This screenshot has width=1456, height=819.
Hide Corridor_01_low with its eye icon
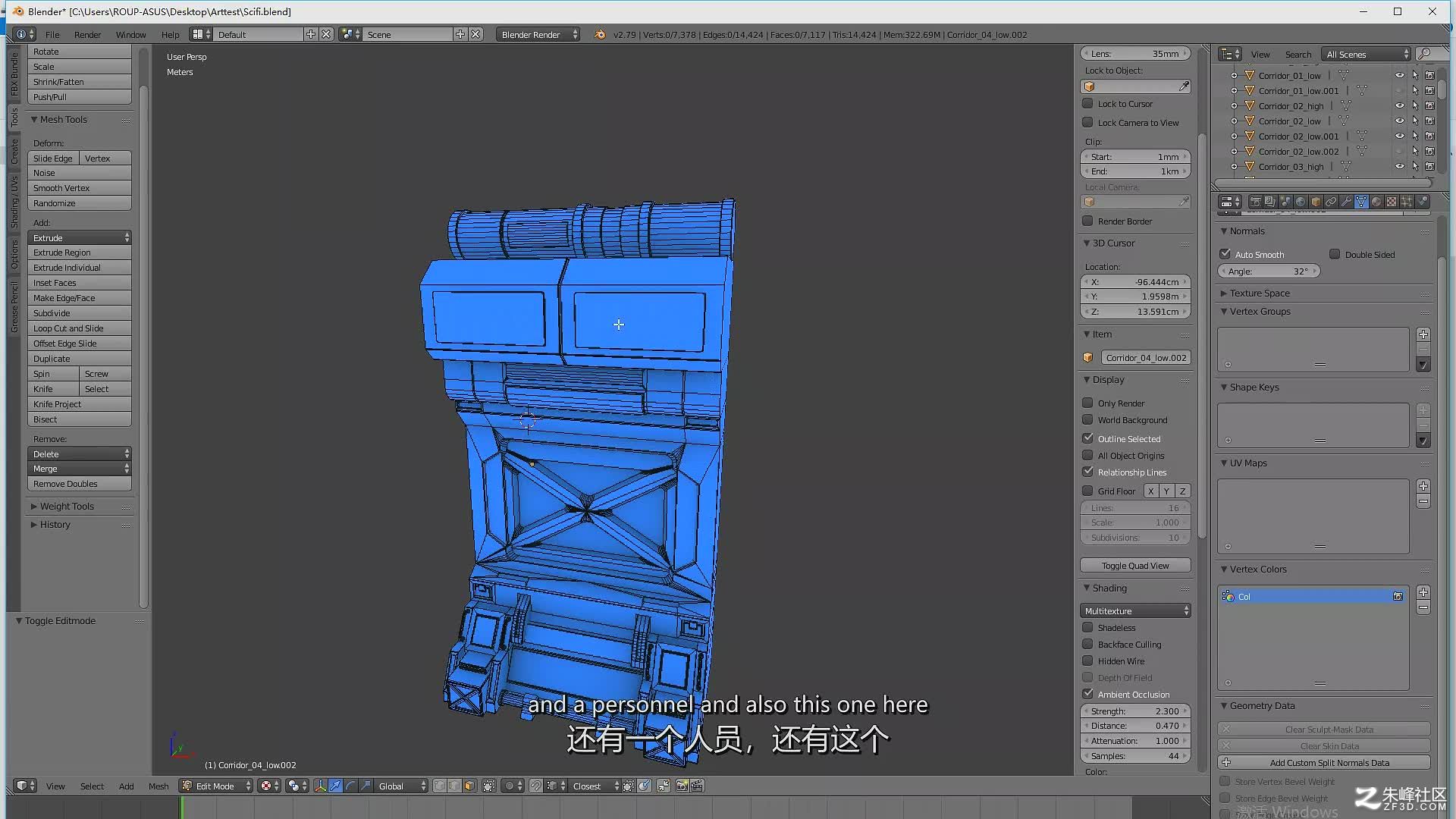[1400, 75]
